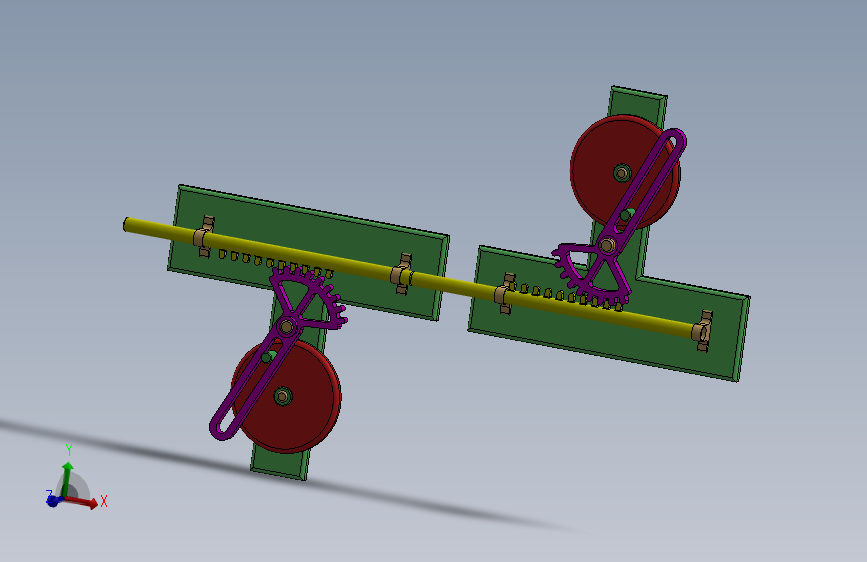The width and height of the screenshot is (867, 562).
Task: Click the green Y axis arrow of triad
Action: (x=67, y=478)
